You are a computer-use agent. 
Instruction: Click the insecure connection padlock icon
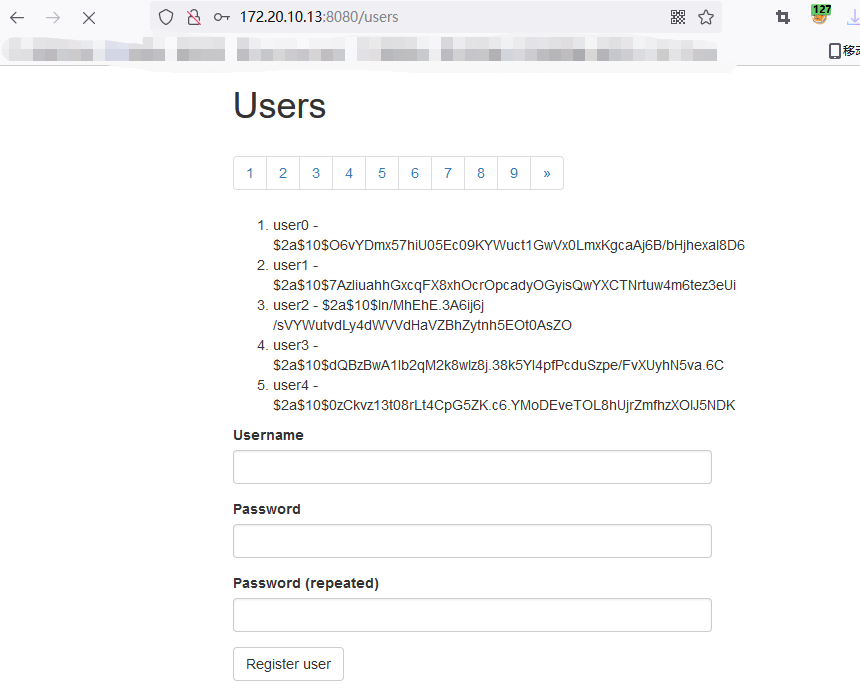coord(194,18)
